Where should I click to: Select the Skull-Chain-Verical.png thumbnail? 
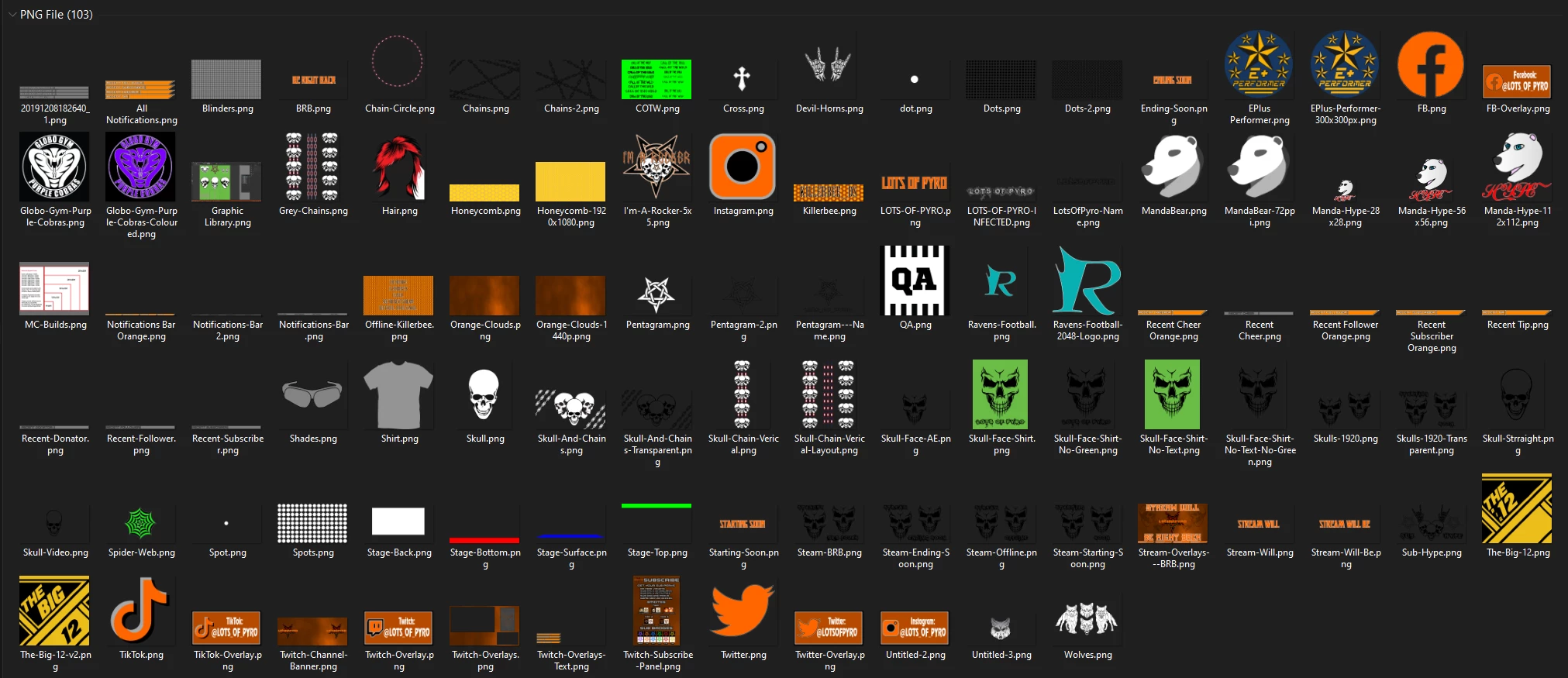(743, 394)
